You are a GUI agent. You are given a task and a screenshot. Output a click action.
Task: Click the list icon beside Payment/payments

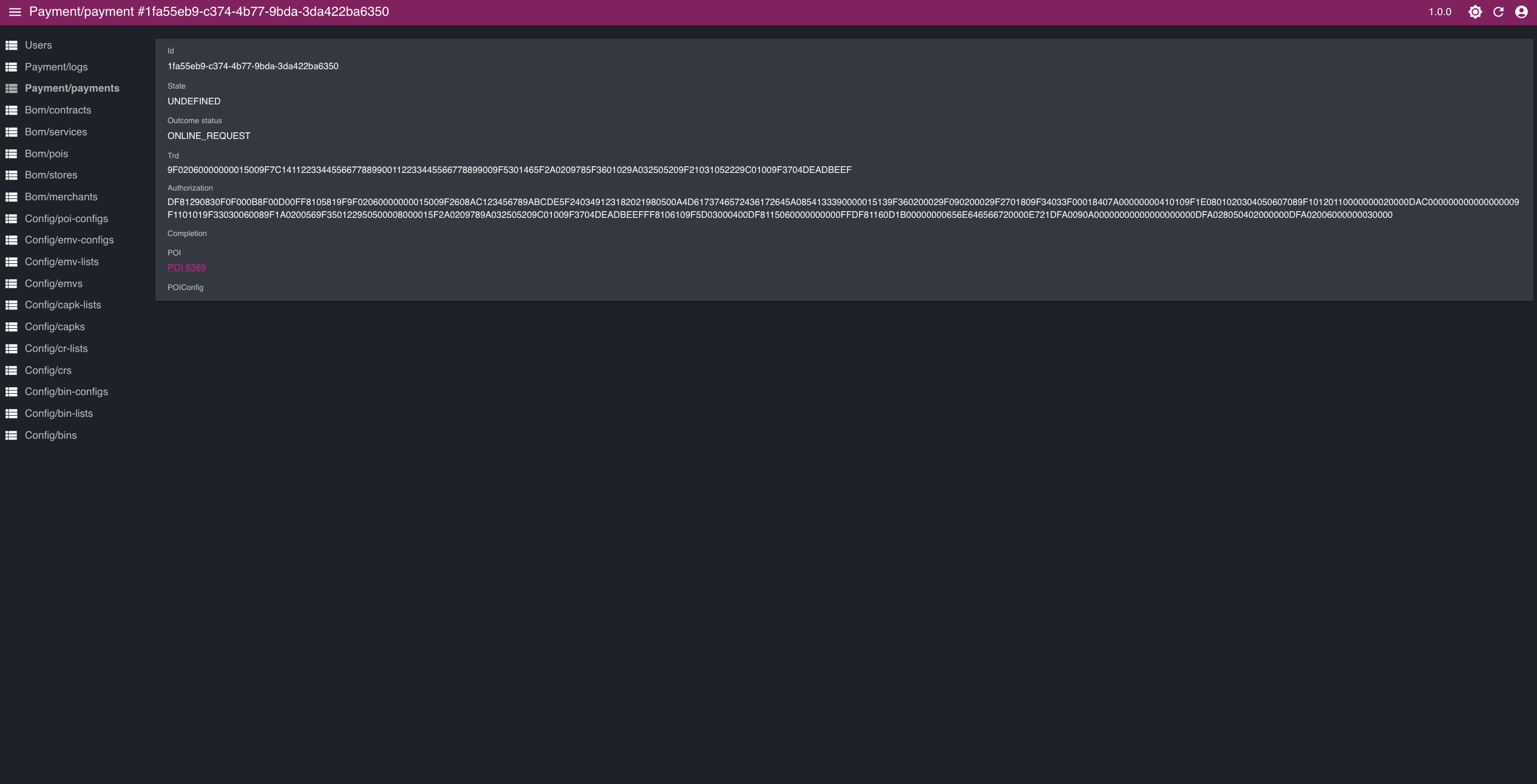pos(11,88)
